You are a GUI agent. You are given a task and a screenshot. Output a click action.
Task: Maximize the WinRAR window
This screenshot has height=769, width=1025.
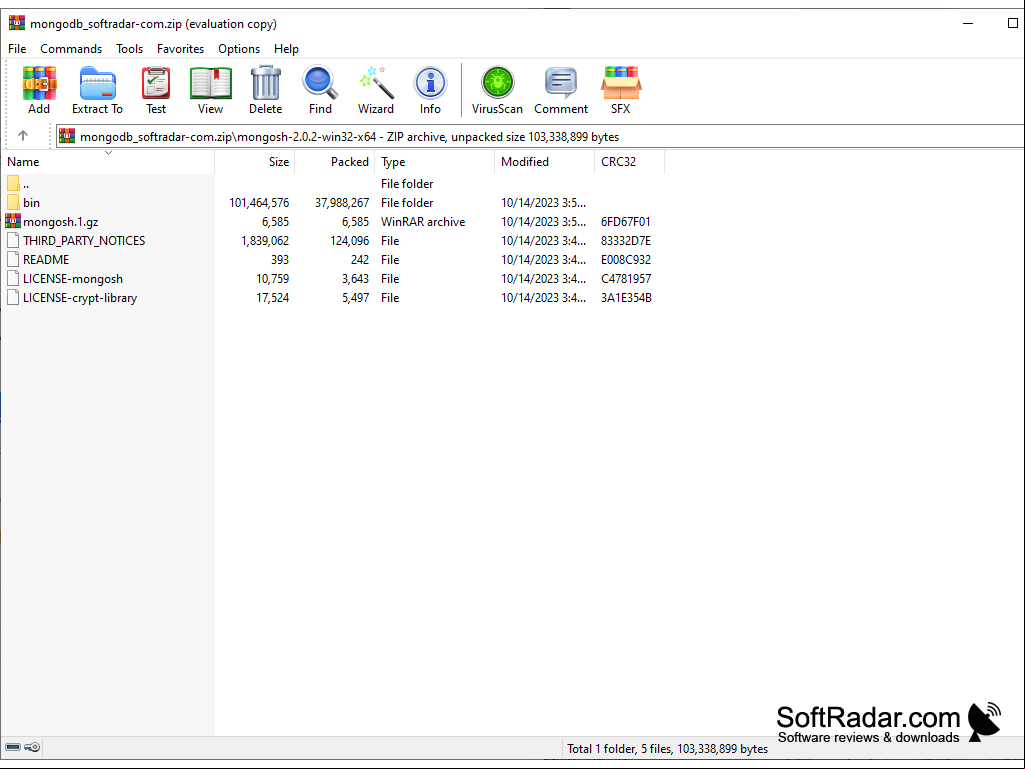[x=1013, y=24]
